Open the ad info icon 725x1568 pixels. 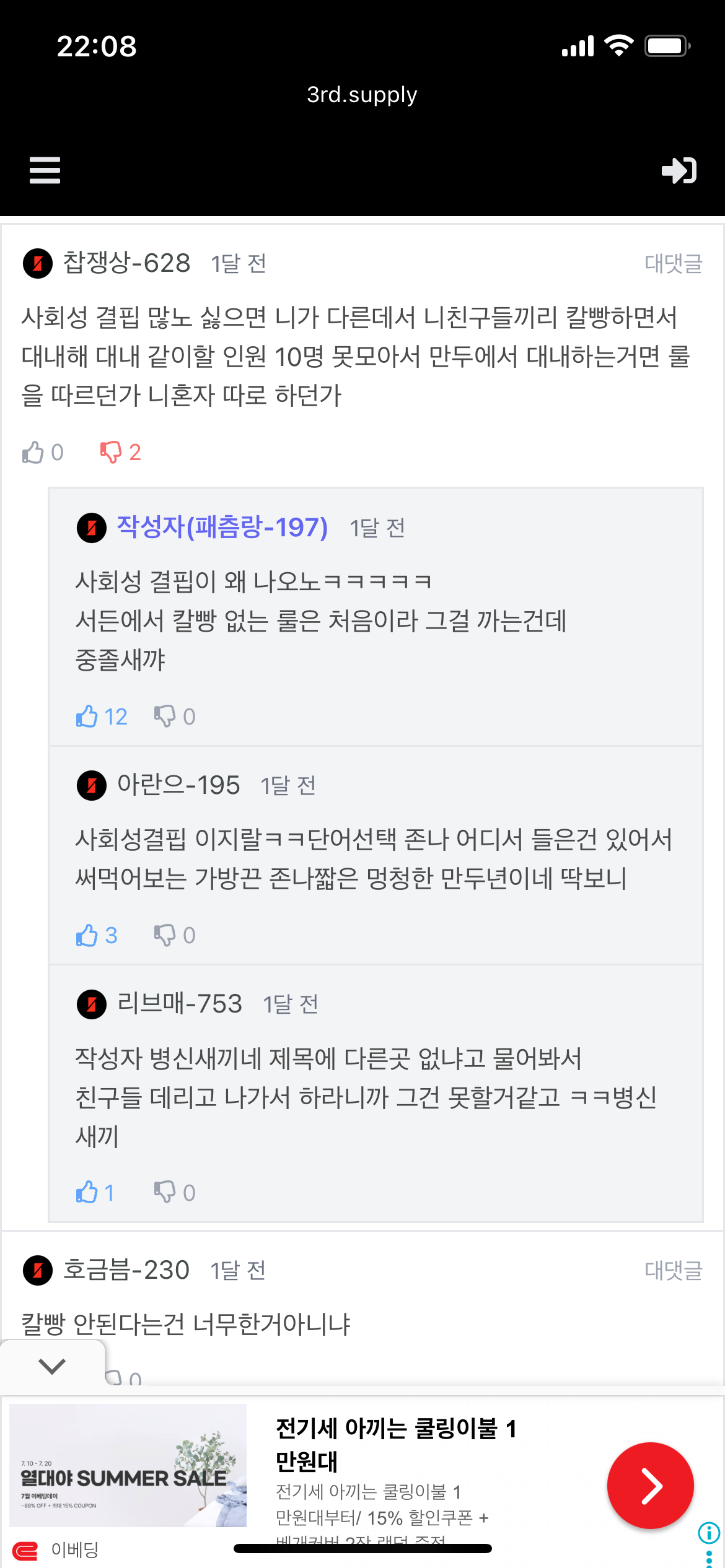[709, 1533]
